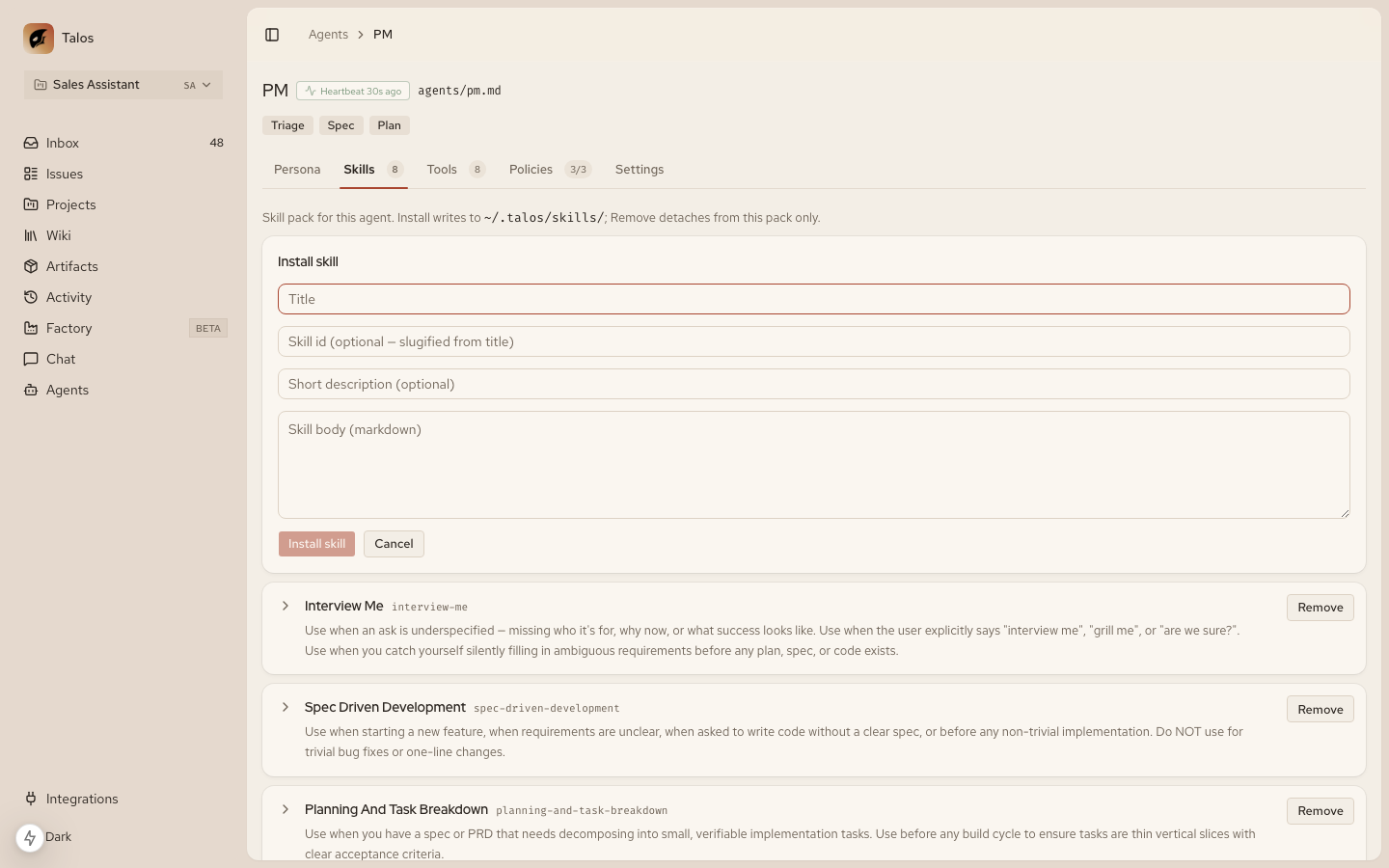This screenshot has width=1389, height=868.
Task: Toggle Dark theme mode
Action: pos(58,837)
